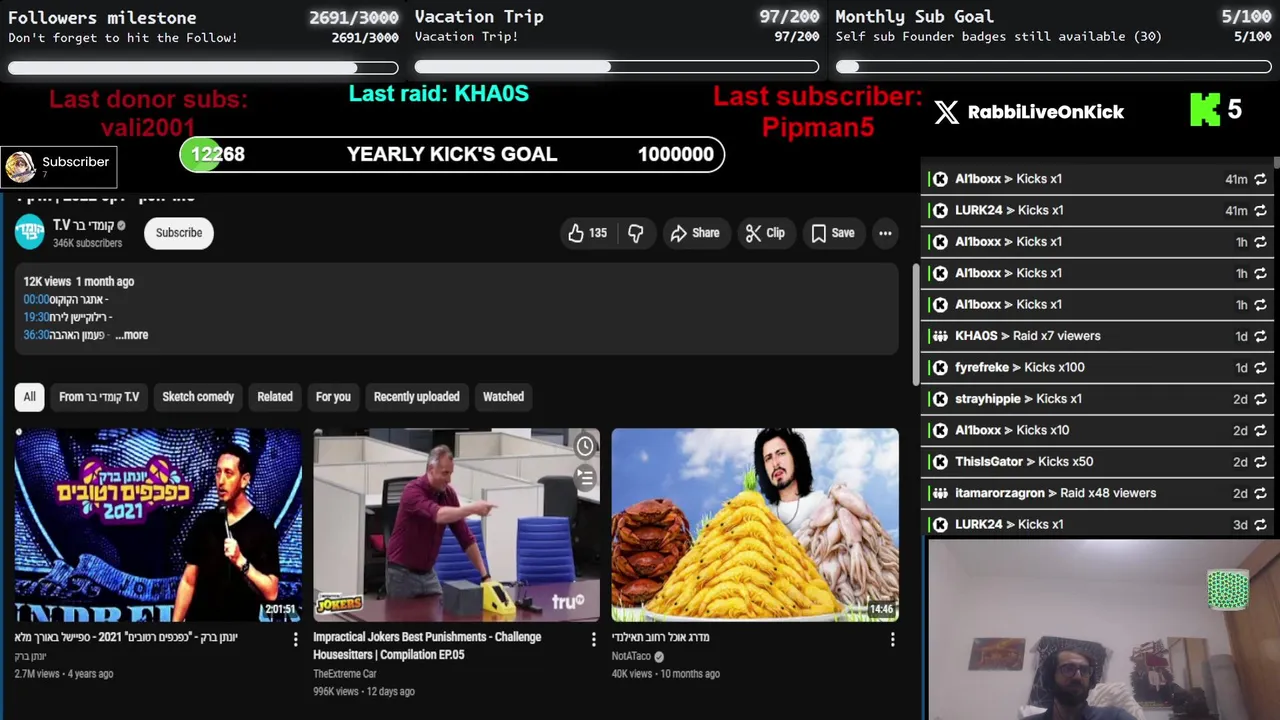Select the Sketch comedy chip
Viewport: 1280px width, 720px height.
click(x=198, y=397)
